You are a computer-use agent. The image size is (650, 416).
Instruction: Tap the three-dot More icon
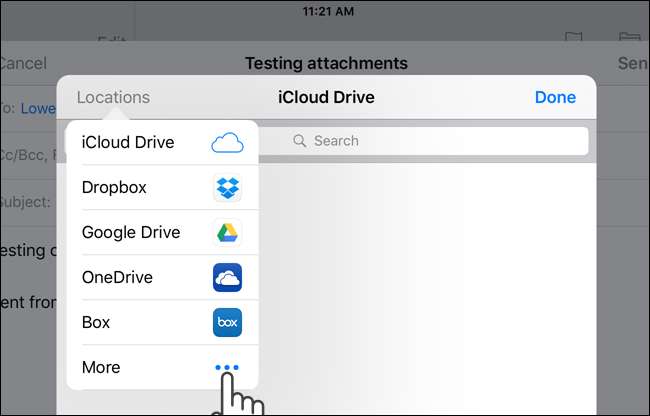[x=227, y=368]
